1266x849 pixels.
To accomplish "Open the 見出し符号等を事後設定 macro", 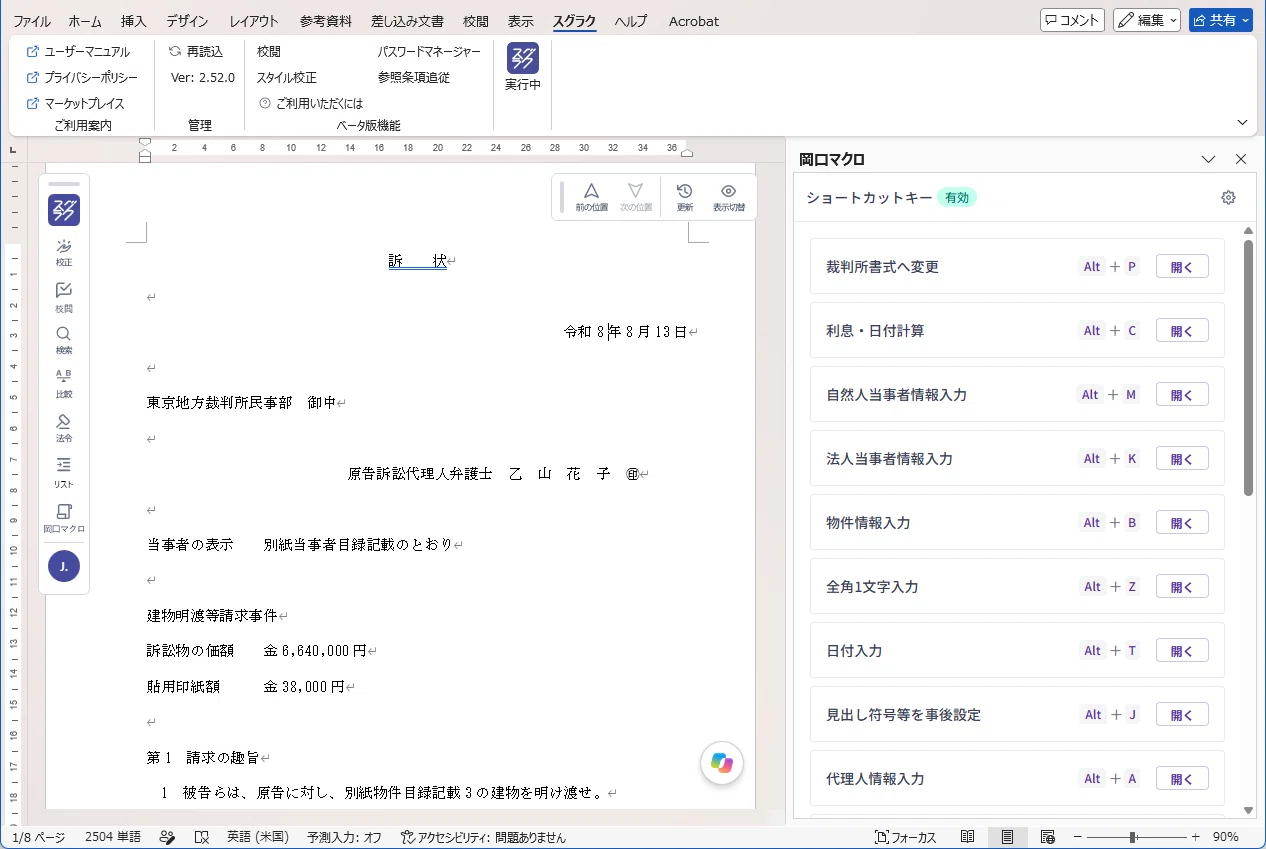I will [x=1182, y=715].
